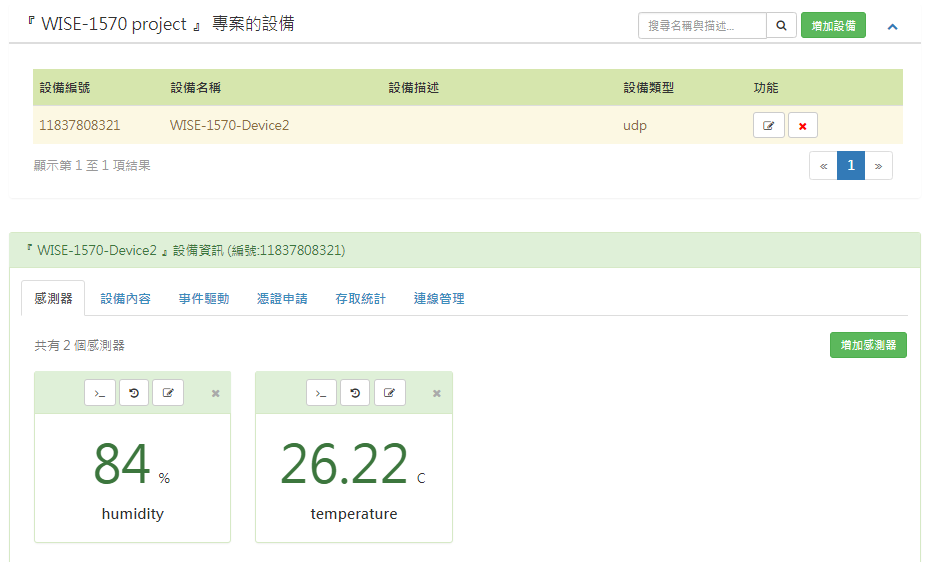View humidity sensor history icon
Viewport: 932px width, 562px height.
tap(134, 393)
